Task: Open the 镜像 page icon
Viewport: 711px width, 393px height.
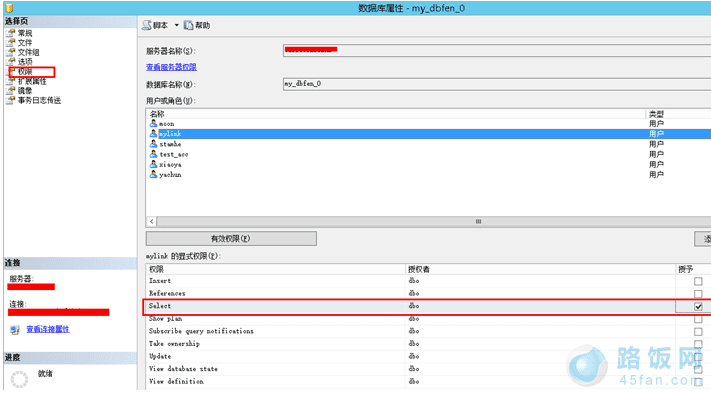Action: pos(10,91)
